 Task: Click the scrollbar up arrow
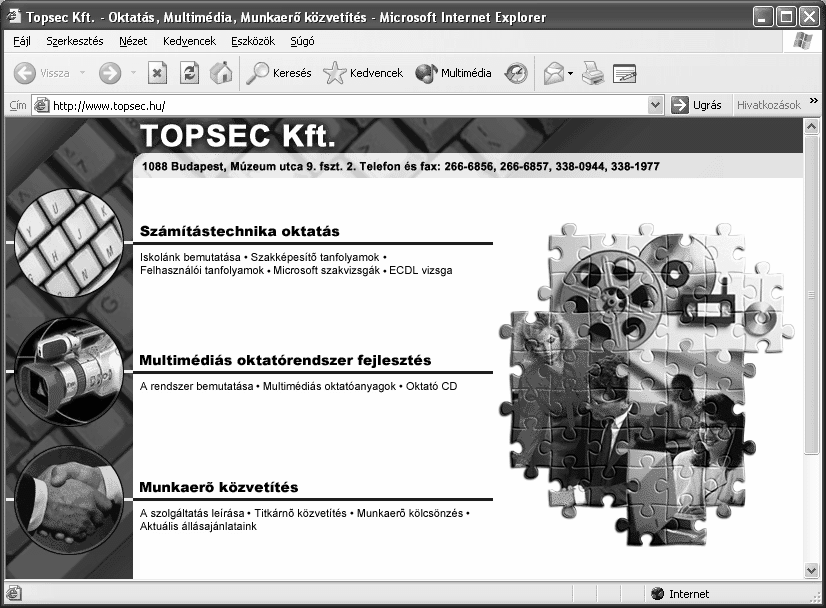(811, 126)
